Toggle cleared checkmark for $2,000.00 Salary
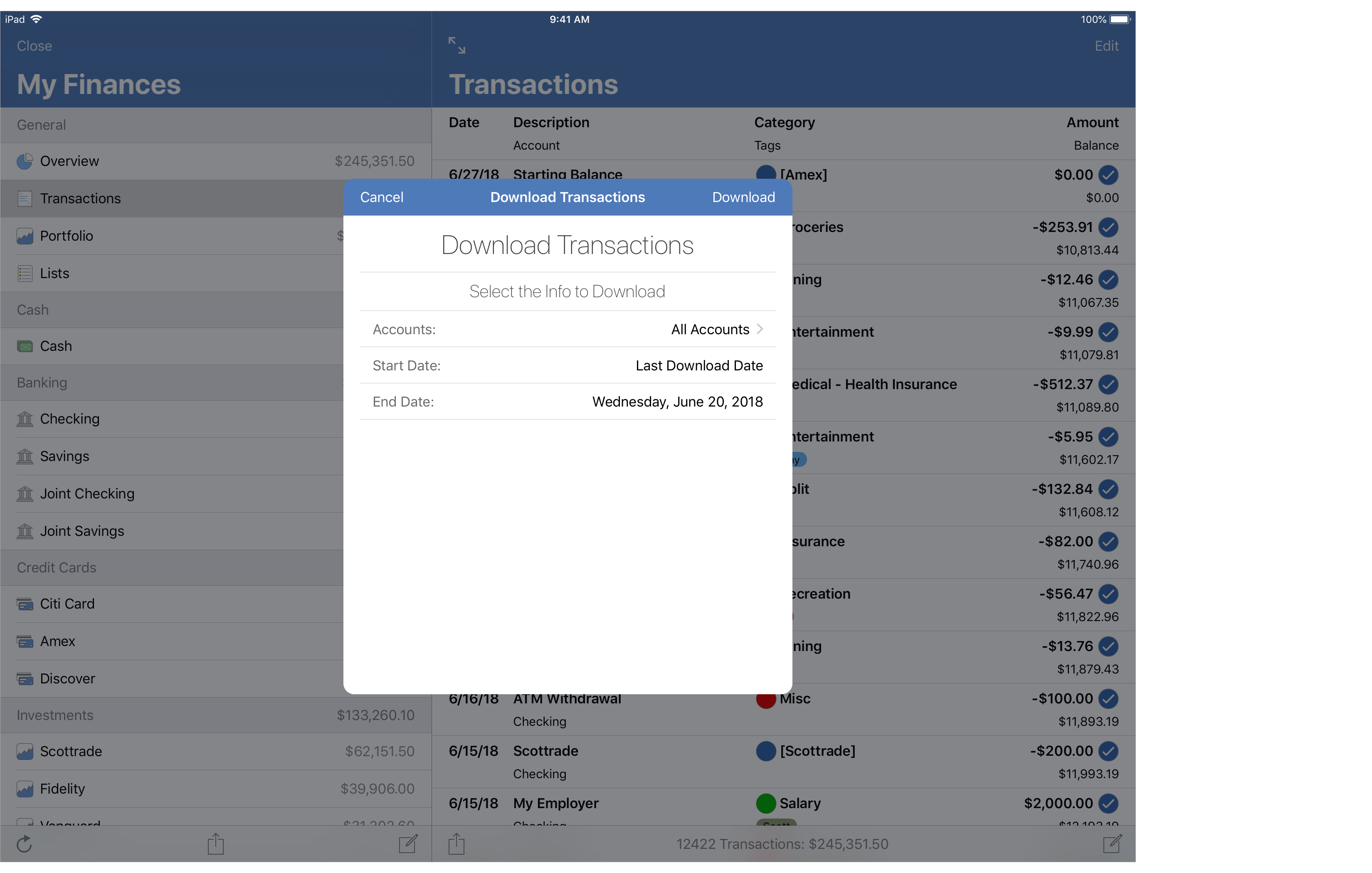The height and width of the screenshot is (873, 1372). (x=1108, y=804)
